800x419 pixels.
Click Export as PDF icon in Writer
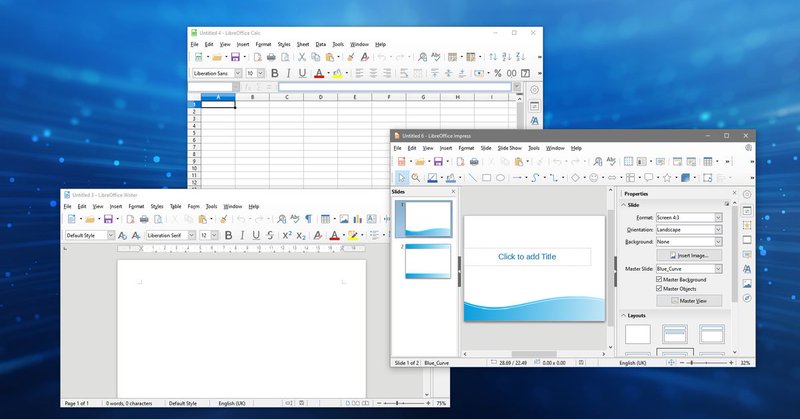131,219
